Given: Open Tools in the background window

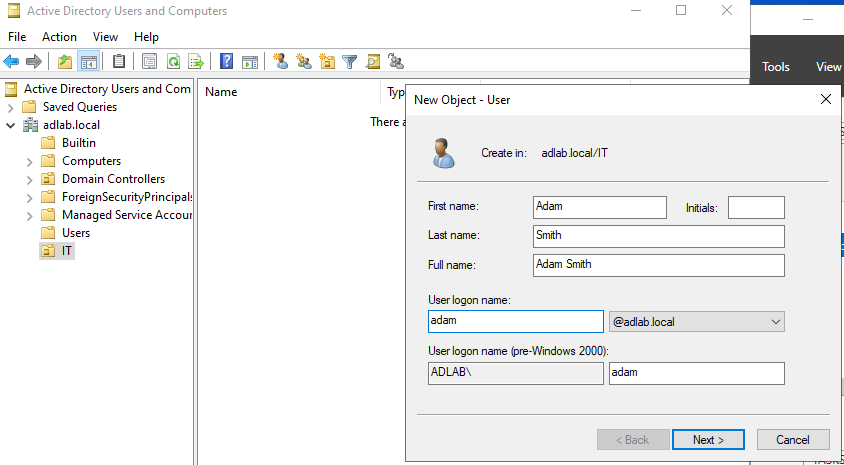Looking at the screenshot, I should coord(776,67).
